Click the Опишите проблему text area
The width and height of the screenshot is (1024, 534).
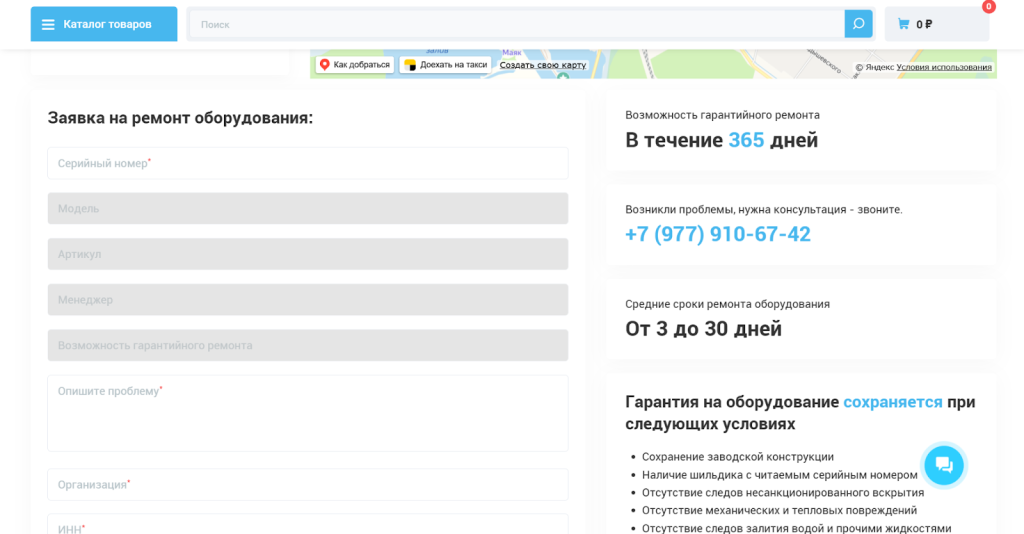[x=307, y=413]
